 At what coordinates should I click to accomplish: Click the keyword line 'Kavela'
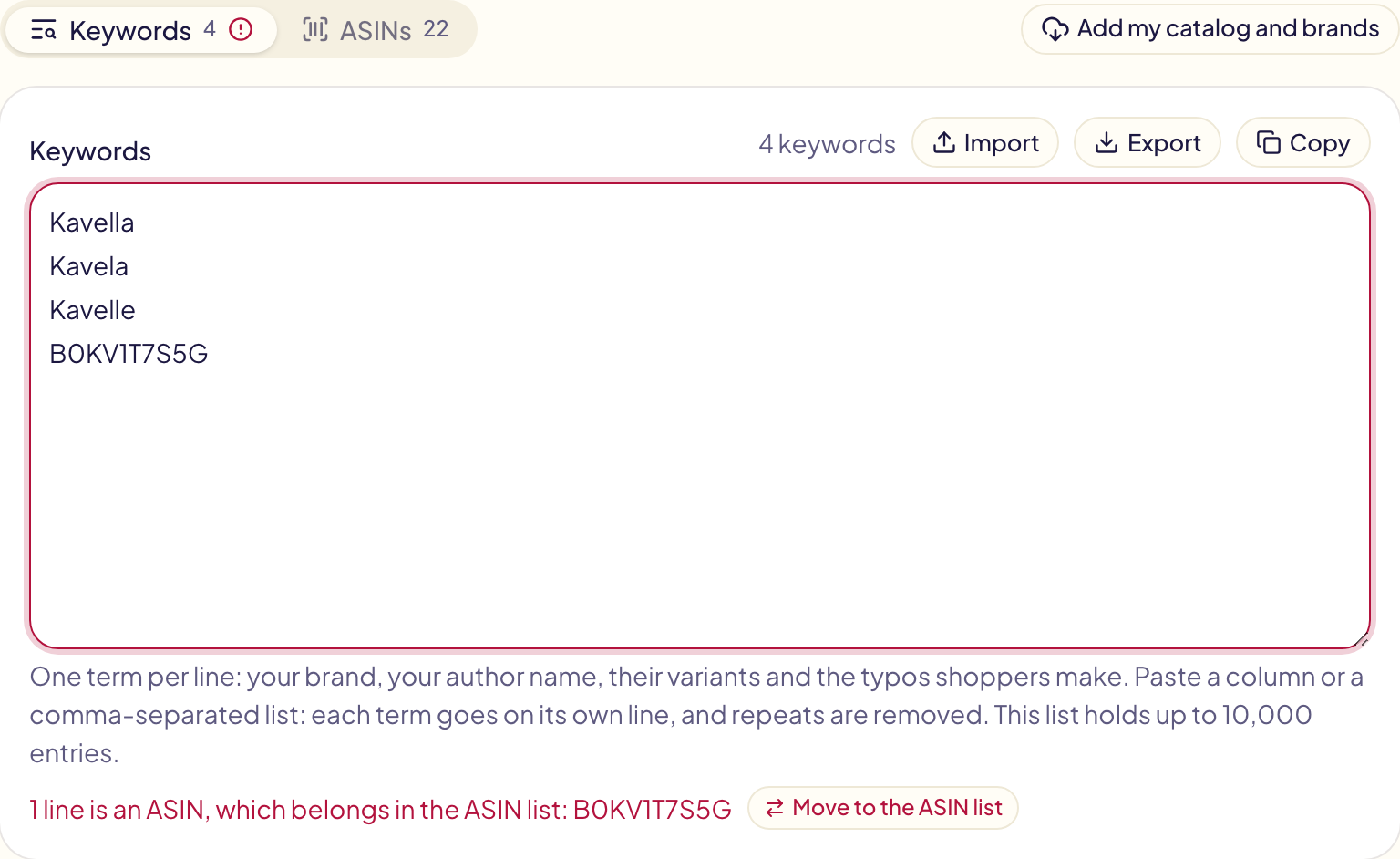coord(89,266)
